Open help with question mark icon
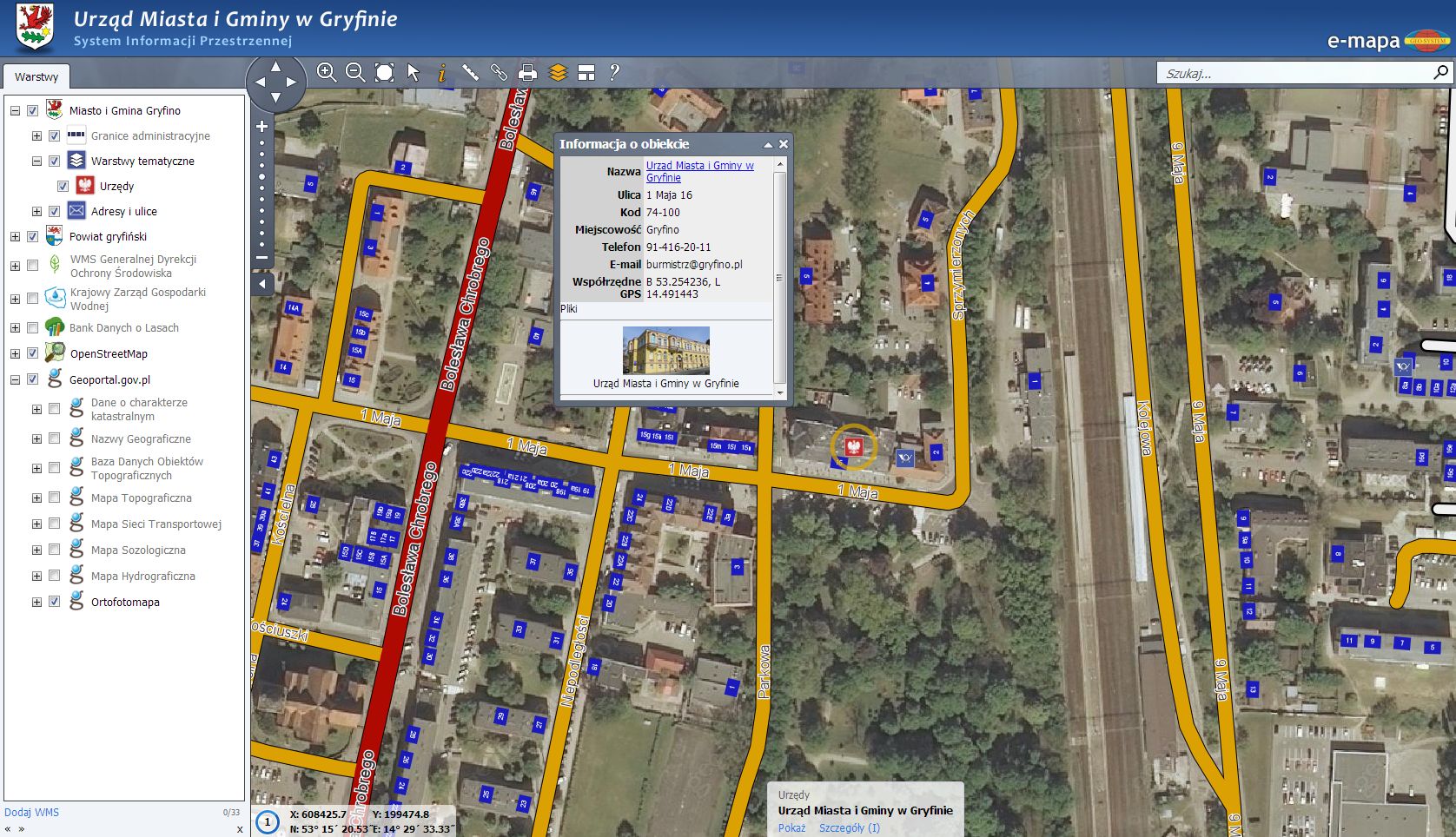 [x=614, y=73]
